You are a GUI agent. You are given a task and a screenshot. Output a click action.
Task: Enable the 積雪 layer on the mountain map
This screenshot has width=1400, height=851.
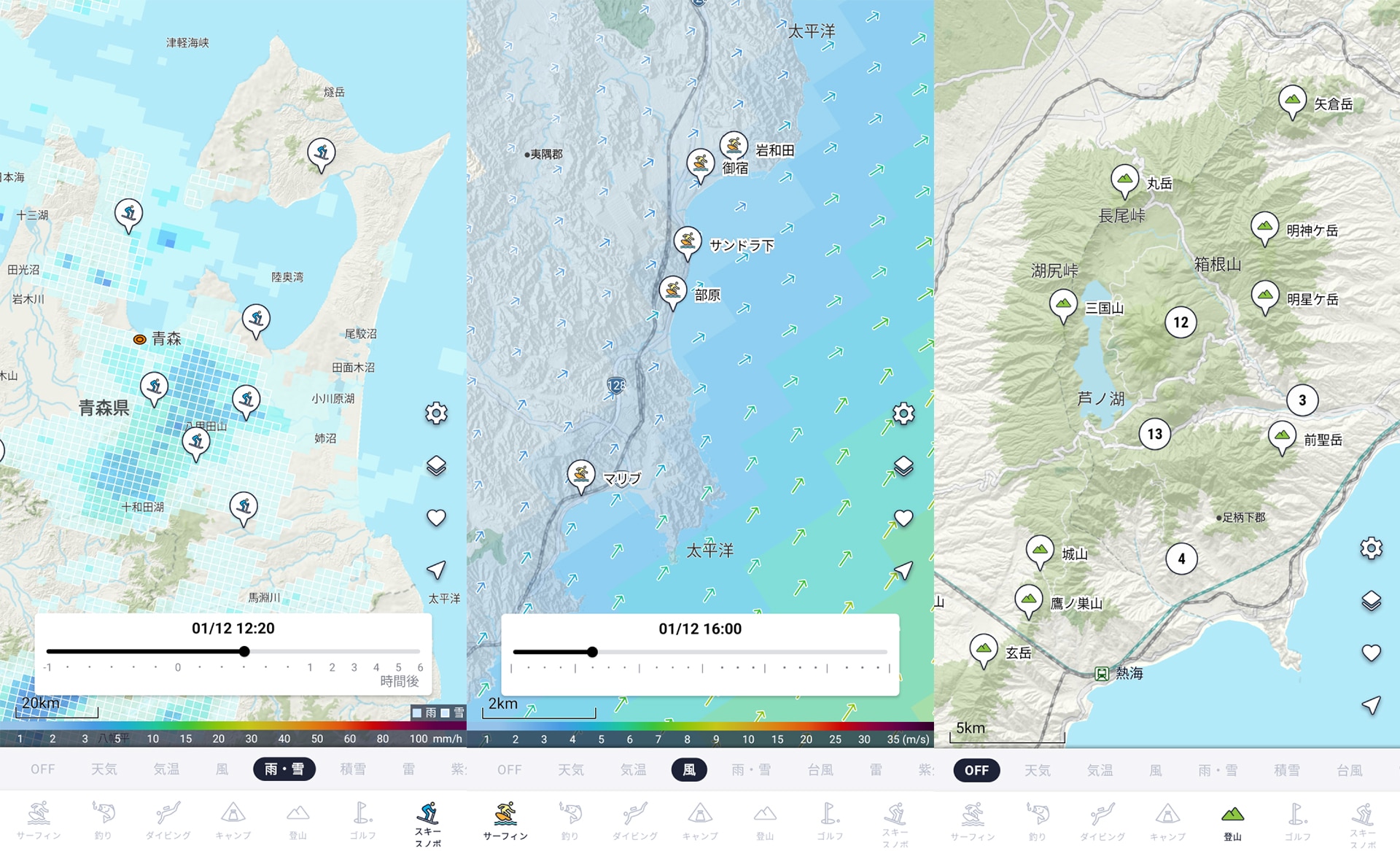click(1286, 770)
